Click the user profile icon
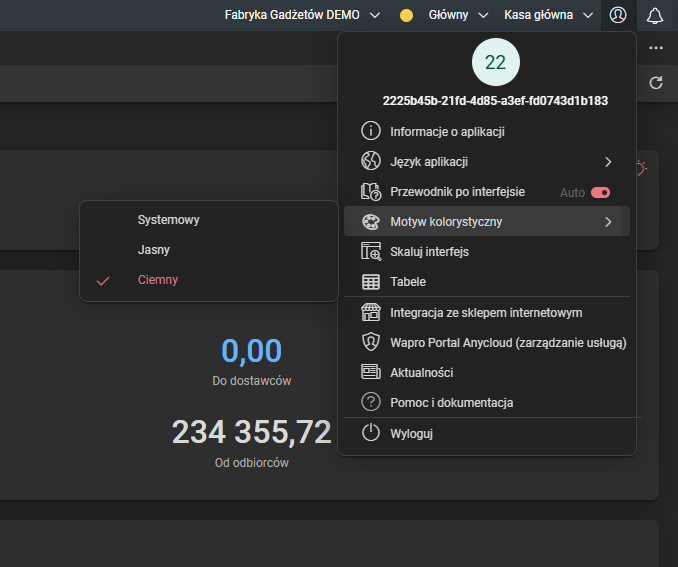Screen dimensions: 678x567 click(618, 15)
